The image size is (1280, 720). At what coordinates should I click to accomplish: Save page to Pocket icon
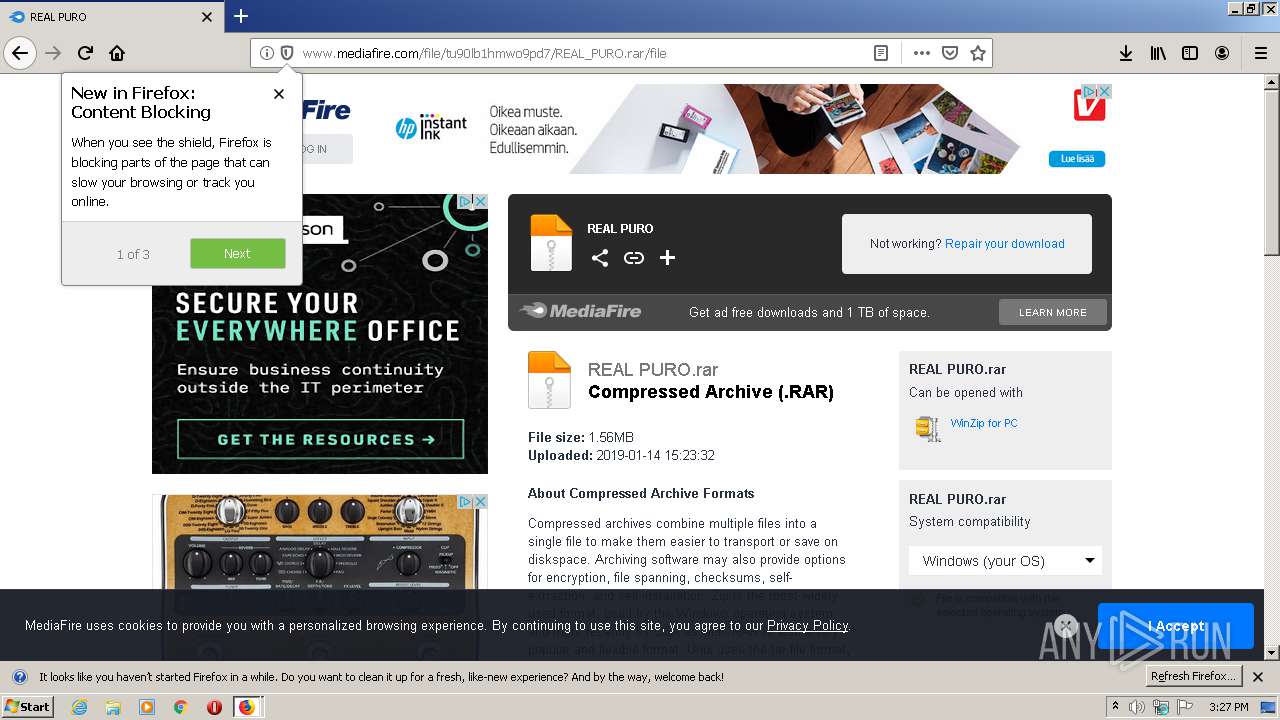[950, 53]
